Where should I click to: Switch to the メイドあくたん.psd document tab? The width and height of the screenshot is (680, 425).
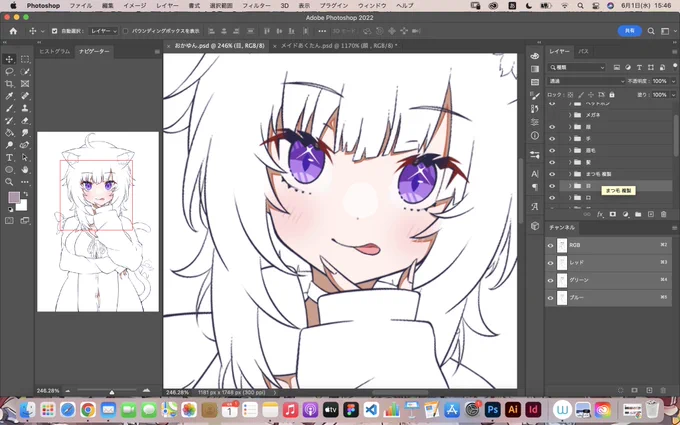click(x=335, y=46)
